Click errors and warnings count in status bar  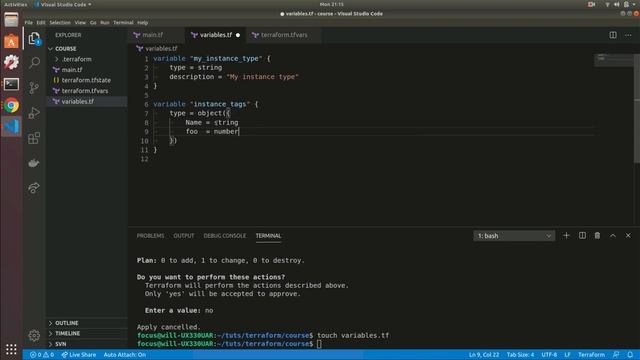pyautogui.click(x=42, y=355)
